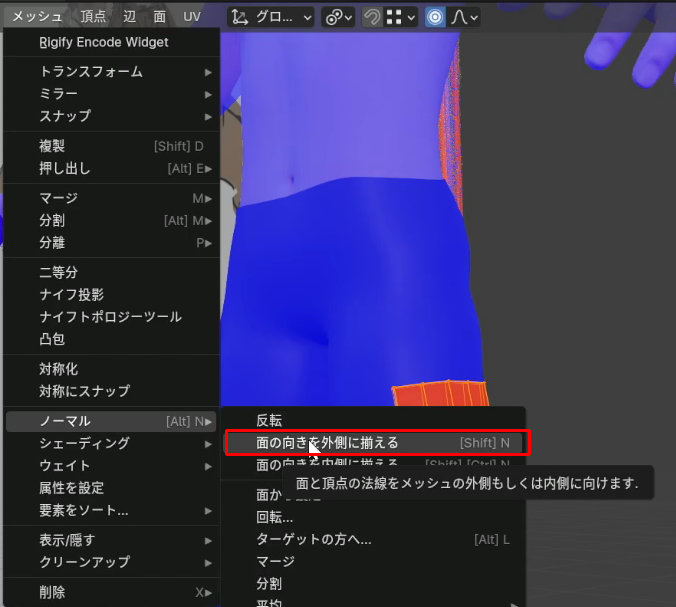Open the pivot point dropdown
This screenshot has height=607, width=676.
[x=338, y=17]
